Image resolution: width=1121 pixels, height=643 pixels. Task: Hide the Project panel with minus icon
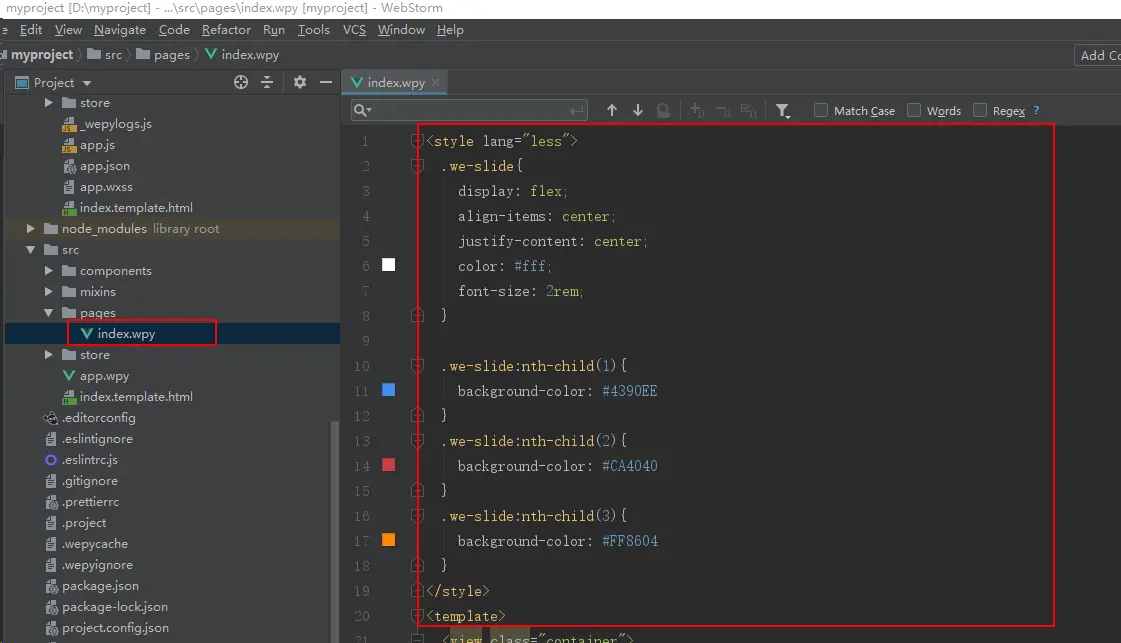[326, 82]
